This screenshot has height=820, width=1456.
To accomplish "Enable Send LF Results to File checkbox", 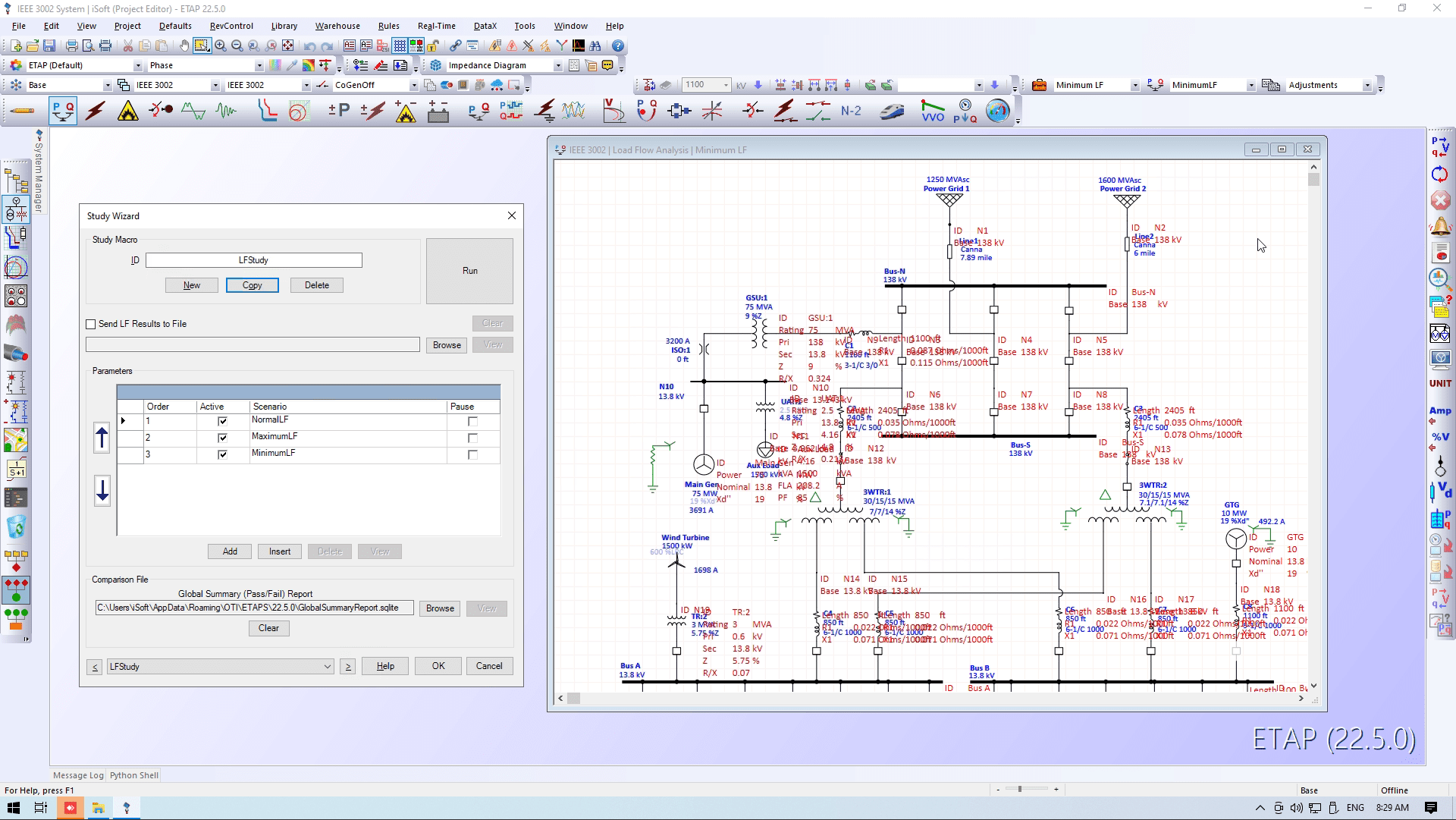I will (91, 324).
